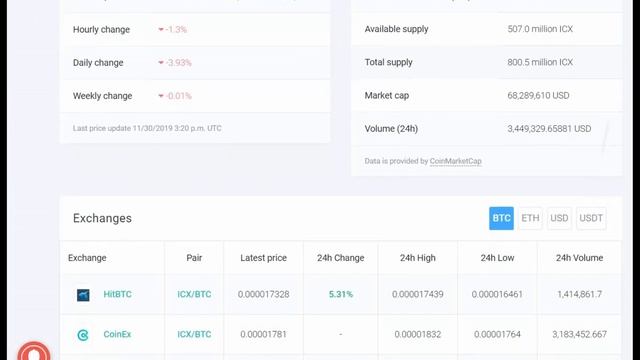Click the 68,289,610 USD value
This screenshot has height=360, width=640.
click(x=538, y=96)
